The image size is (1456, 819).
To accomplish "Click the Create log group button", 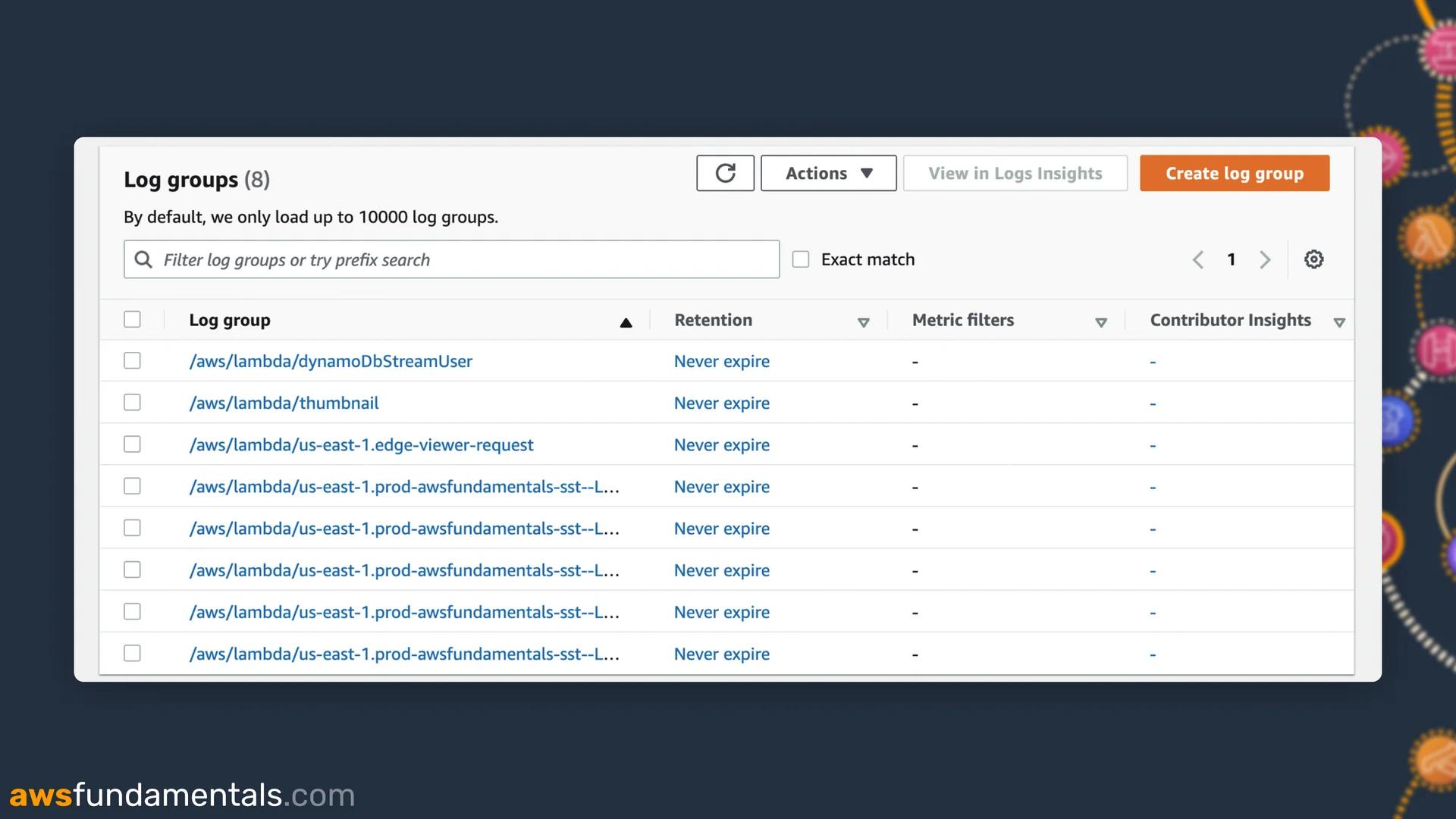I will coord(1235,173).
